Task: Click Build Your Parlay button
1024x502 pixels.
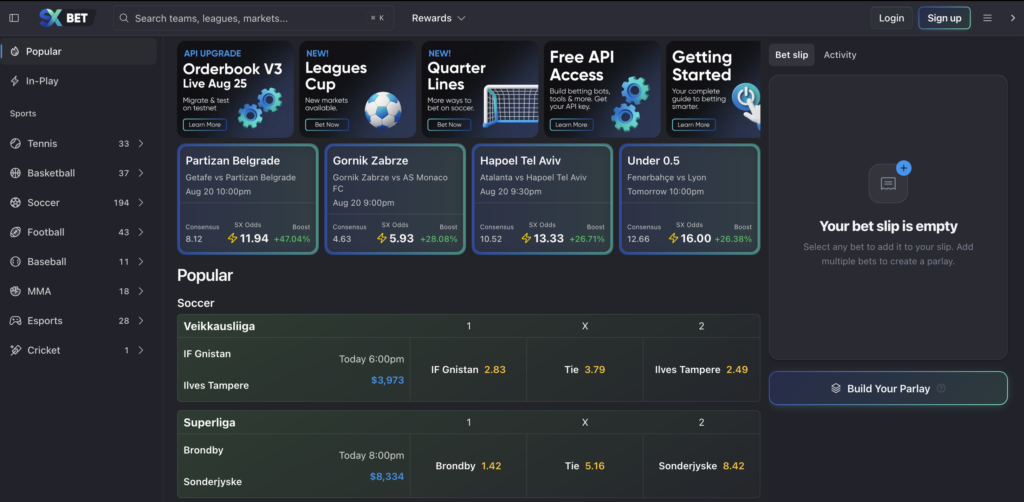Action: (x=888, y=388)
